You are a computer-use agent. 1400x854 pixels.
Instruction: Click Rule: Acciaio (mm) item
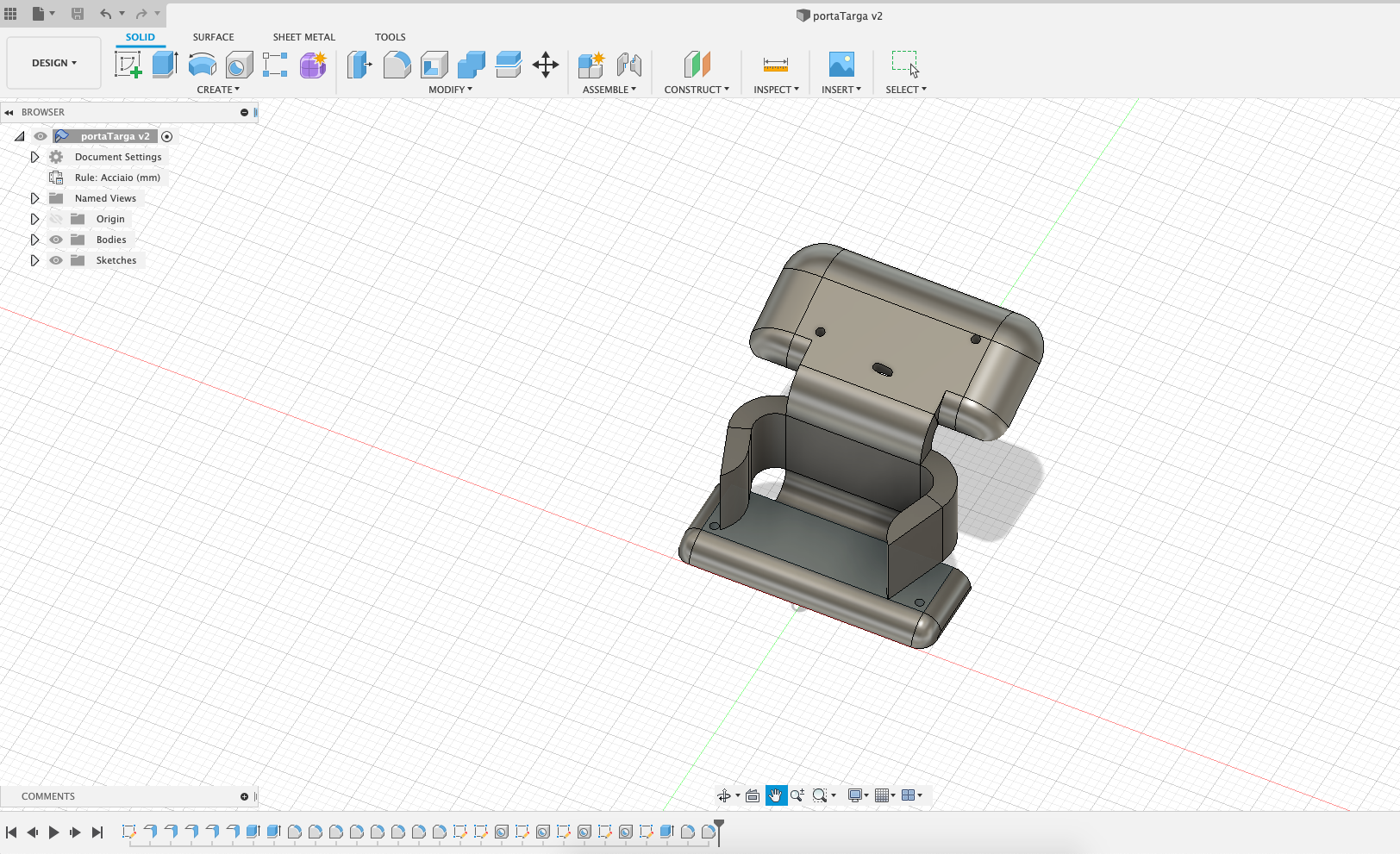click(x=117, y=178)
